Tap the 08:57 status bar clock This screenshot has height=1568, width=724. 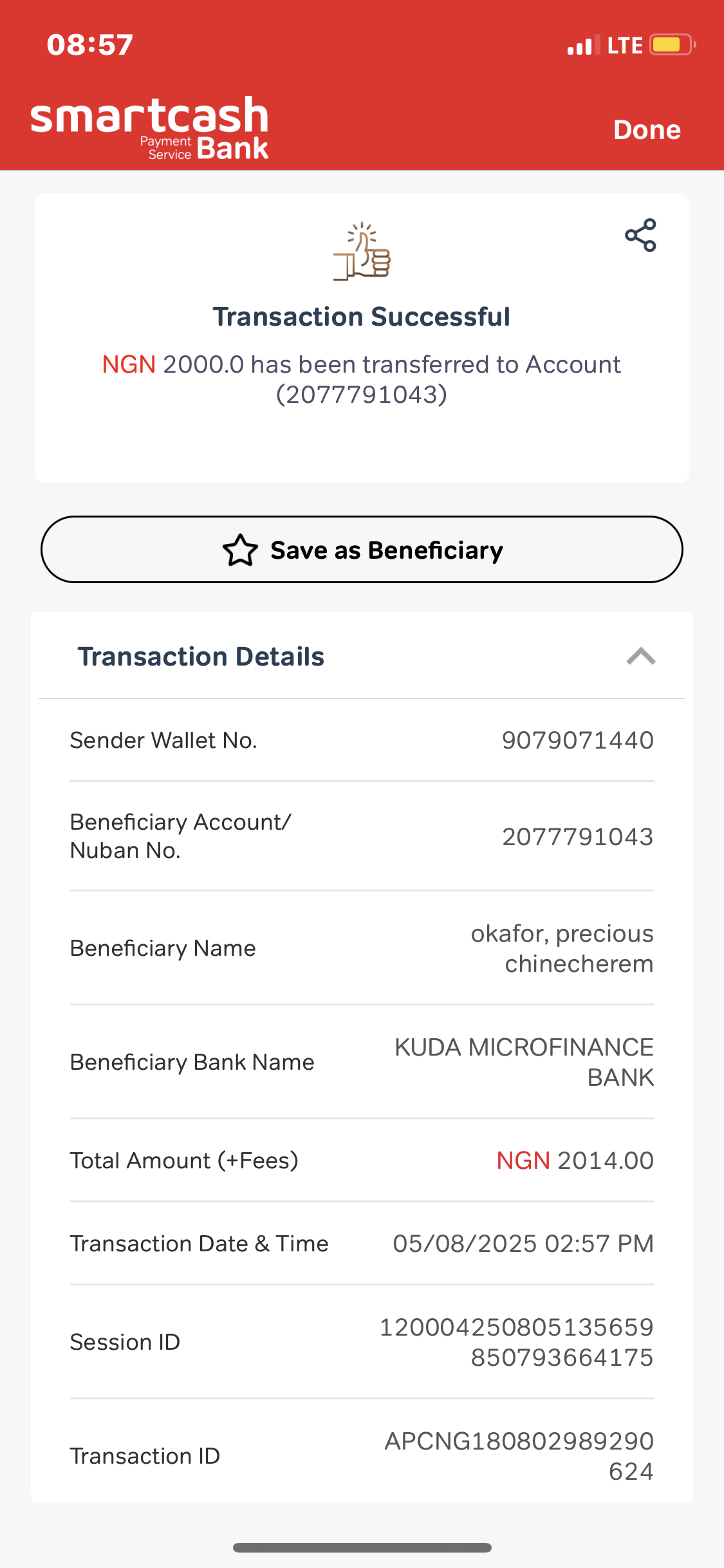pos(90,45)
